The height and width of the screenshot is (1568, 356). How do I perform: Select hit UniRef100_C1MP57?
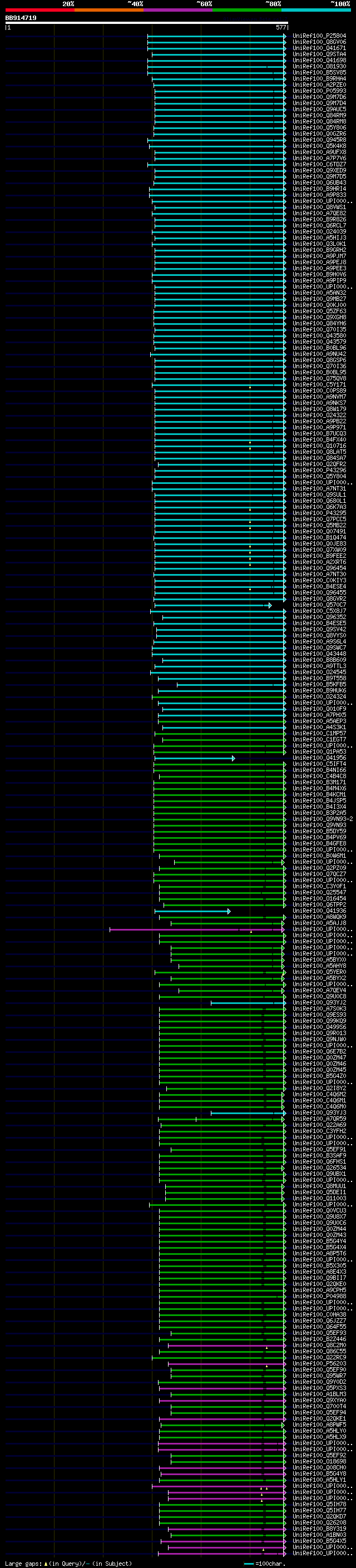pos(319,734)
